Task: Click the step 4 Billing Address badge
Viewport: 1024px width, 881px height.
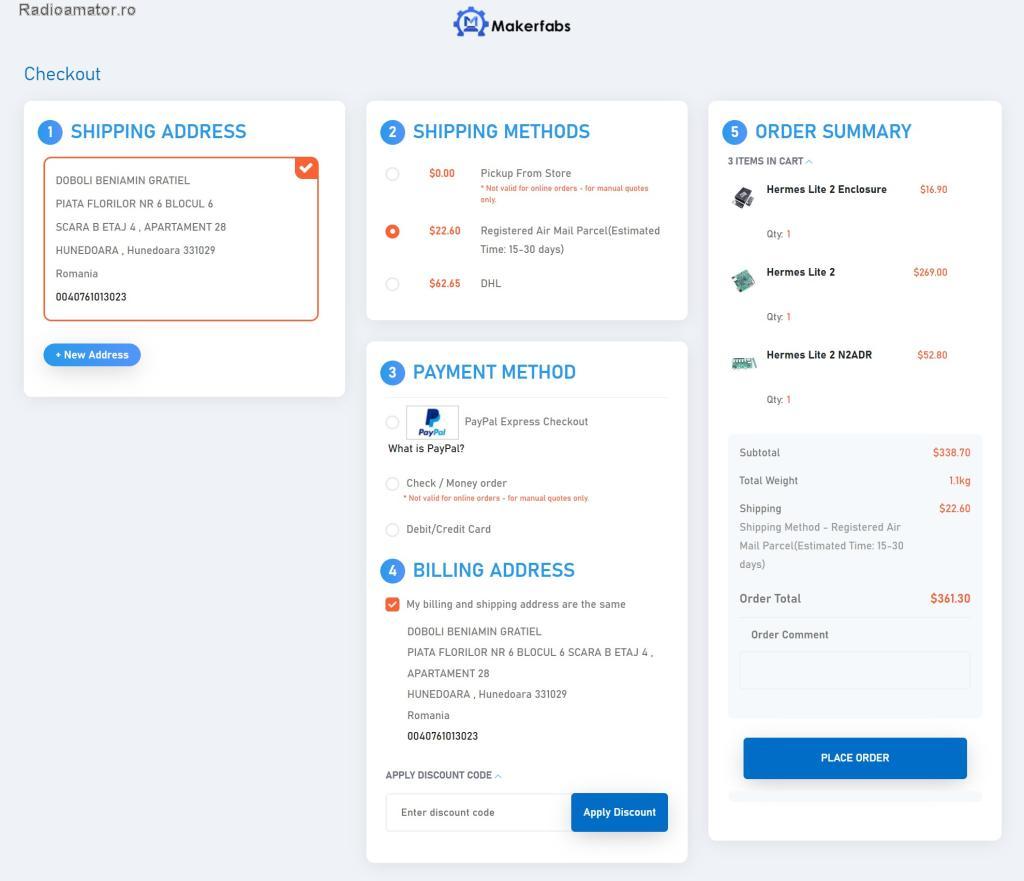Action: click(392, 571)
